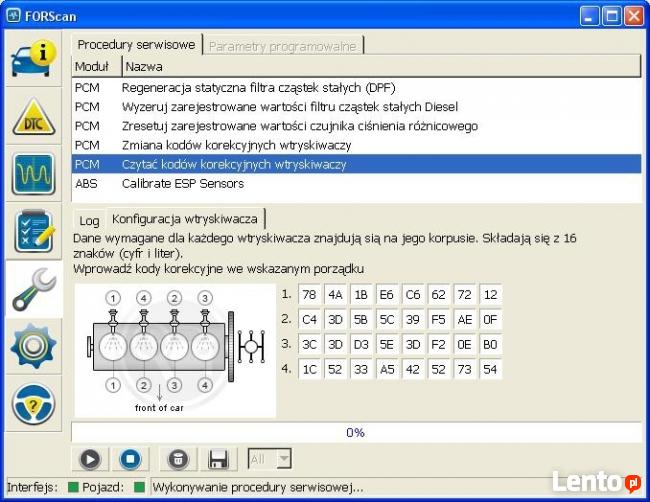This screenshot has height=502, width=650.
Task: Open the Log tab
Action: (x=89, y=221)
